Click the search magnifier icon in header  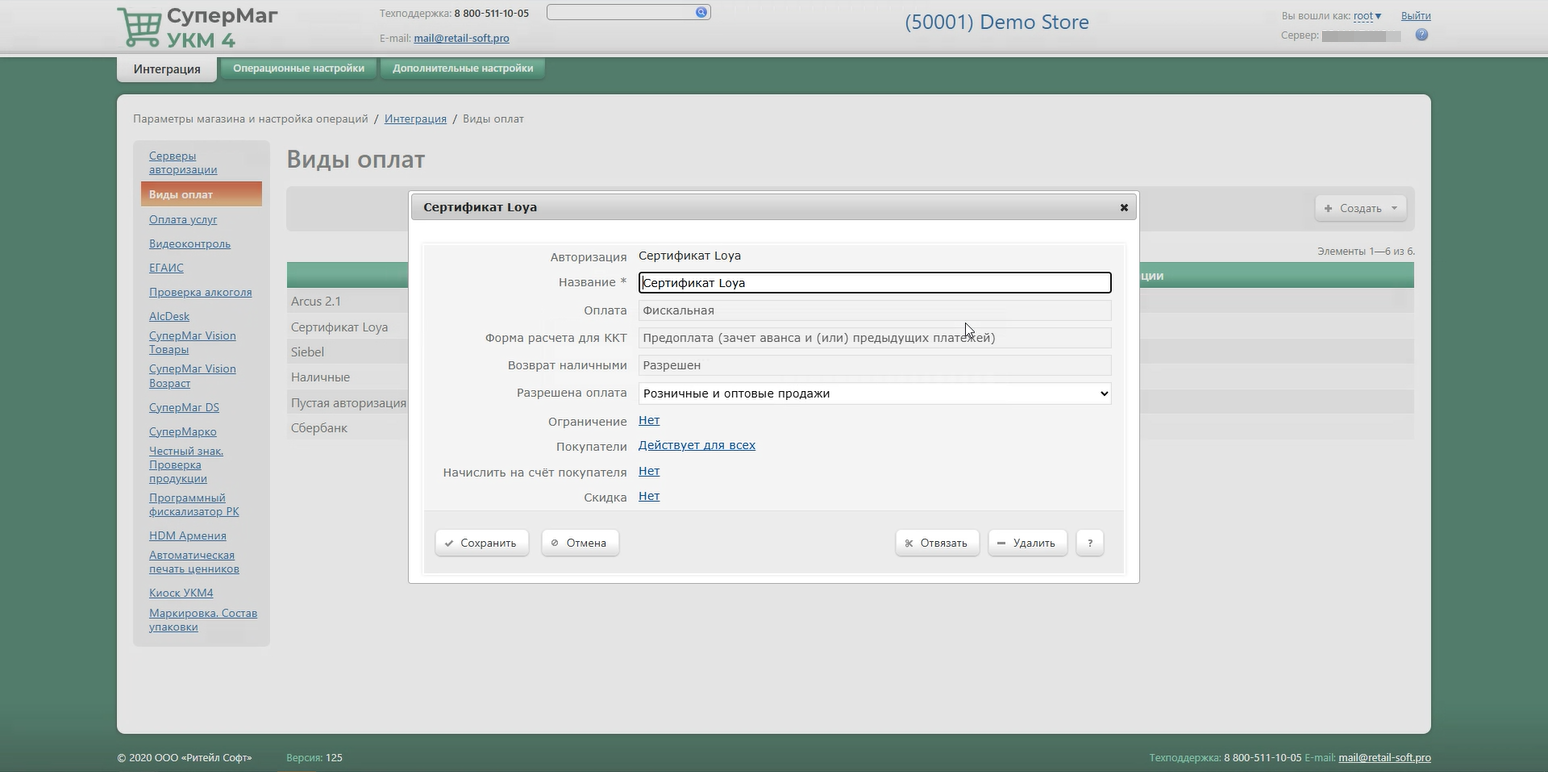pyautogui.click(x=701, y=13)
